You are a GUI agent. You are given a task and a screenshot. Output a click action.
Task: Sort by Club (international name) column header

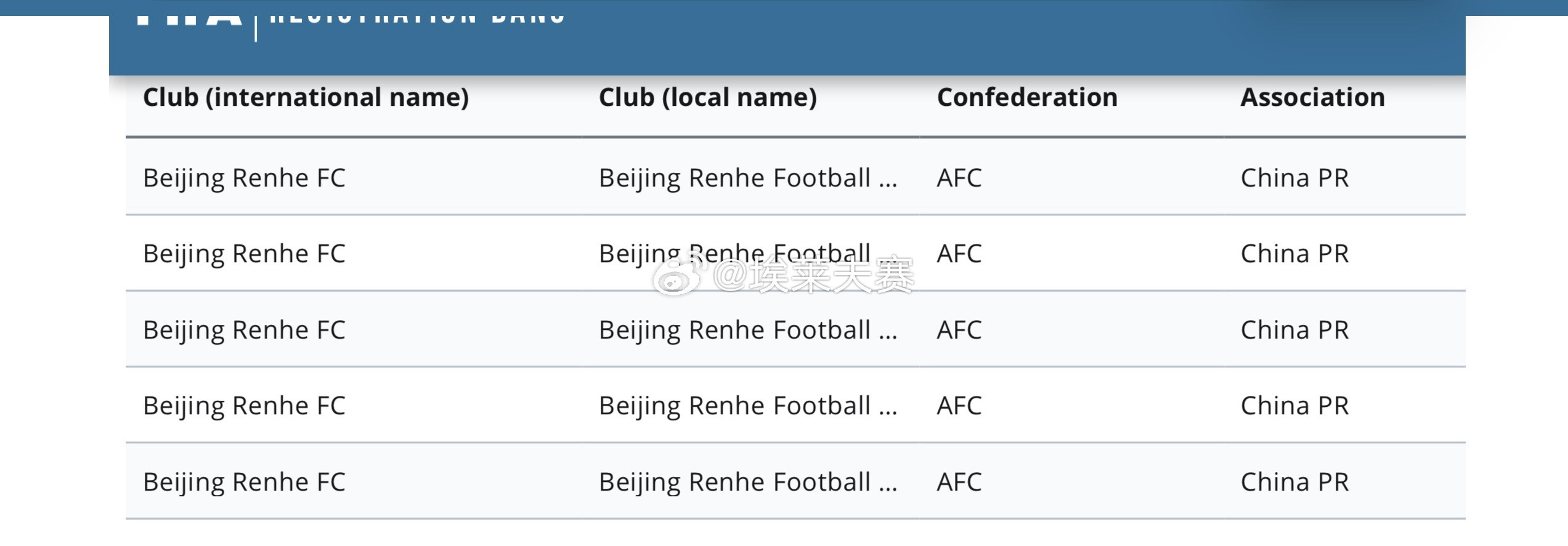pyautogui.click(x=306, y=97)
